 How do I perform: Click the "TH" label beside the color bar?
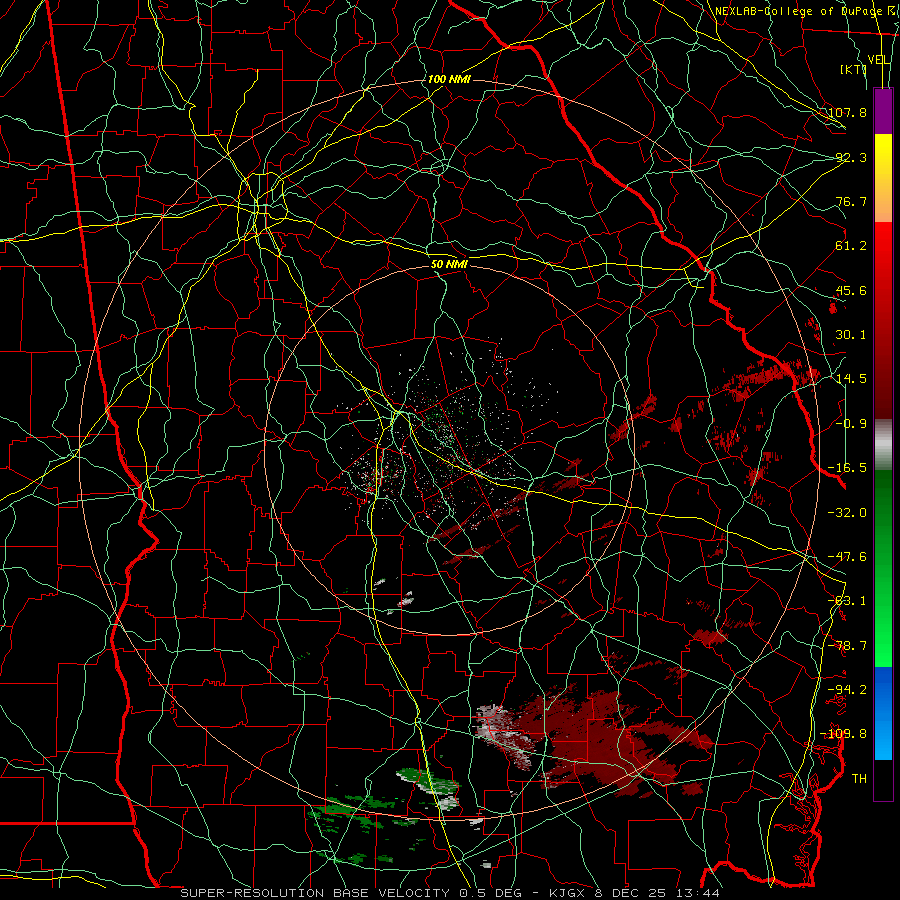(x=859, y=778)
